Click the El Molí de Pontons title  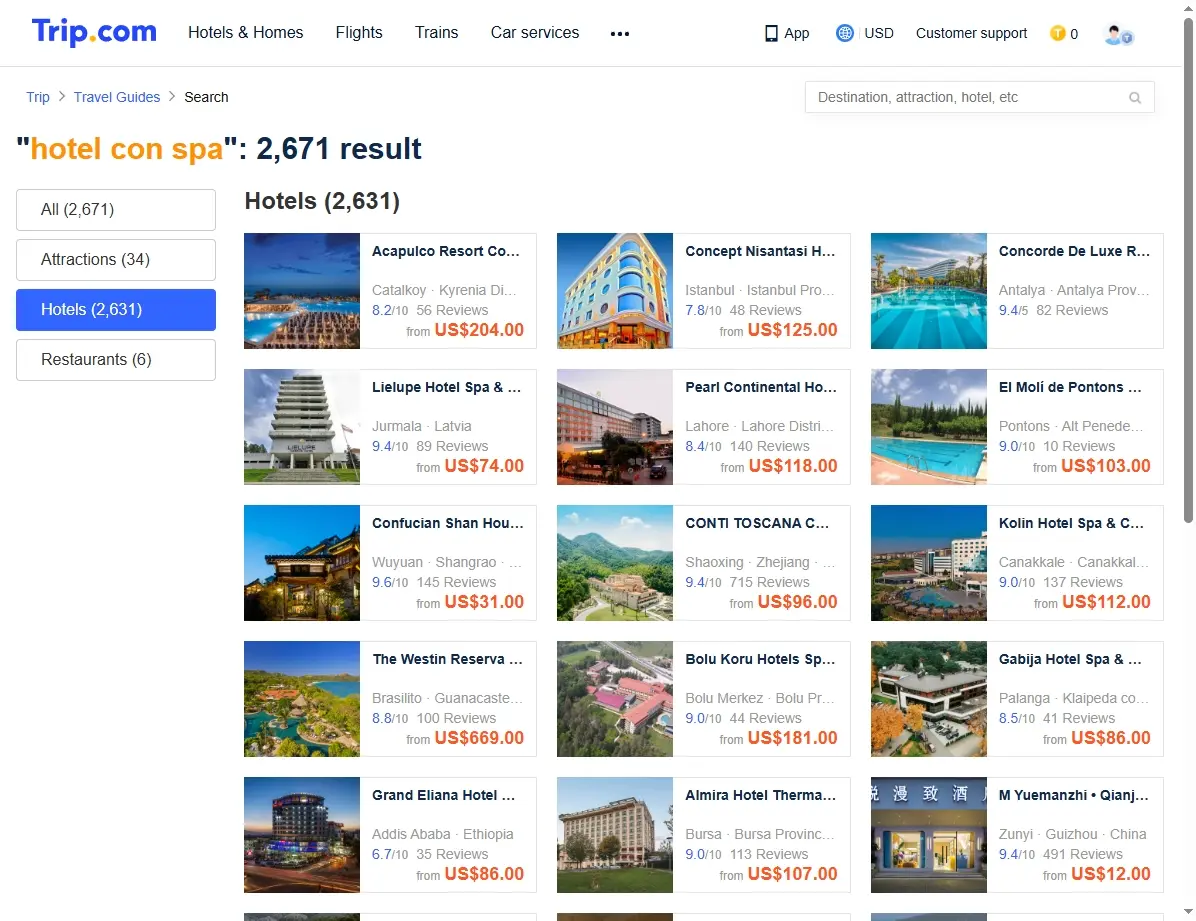1070,387
